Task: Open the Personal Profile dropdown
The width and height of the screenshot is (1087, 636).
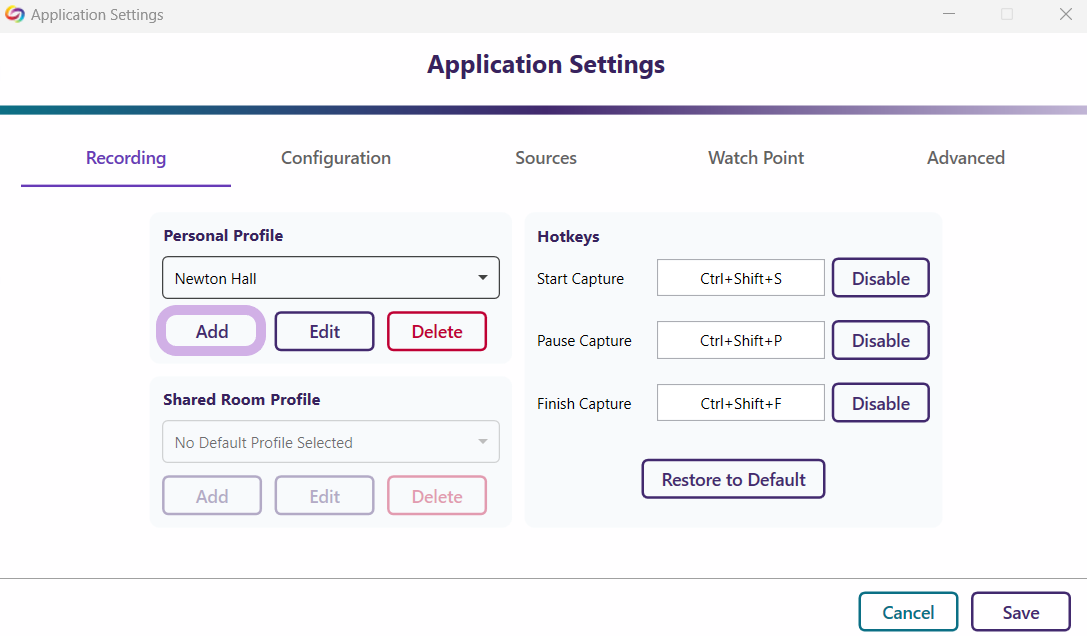Action: click(331, 278)
